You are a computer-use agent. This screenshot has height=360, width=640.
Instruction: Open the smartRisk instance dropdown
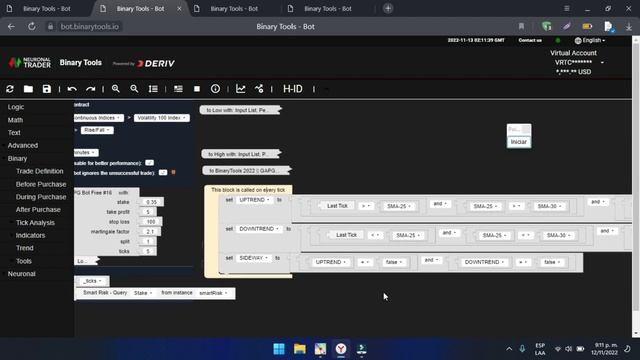pos(213,293)
